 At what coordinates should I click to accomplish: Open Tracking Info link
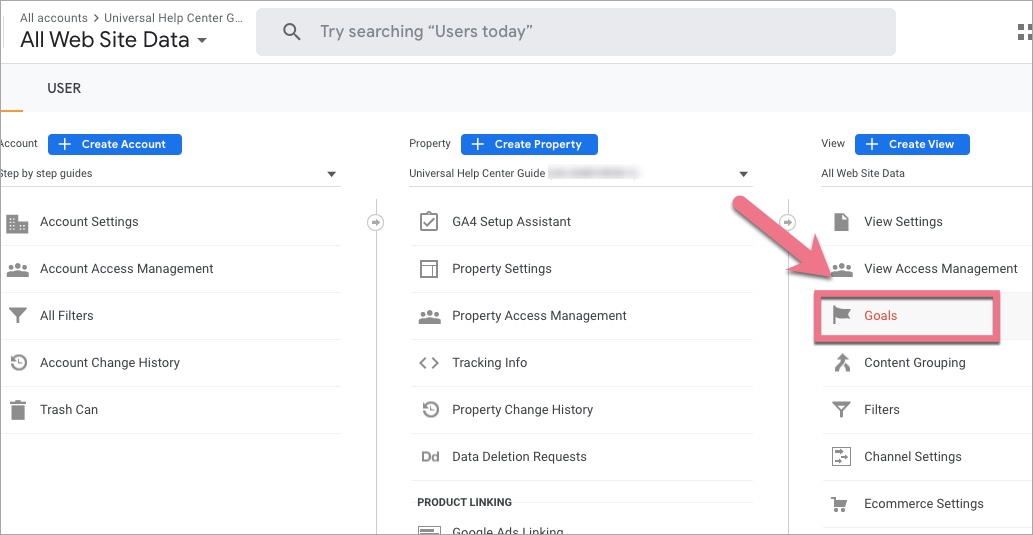[x=489, y=362]
